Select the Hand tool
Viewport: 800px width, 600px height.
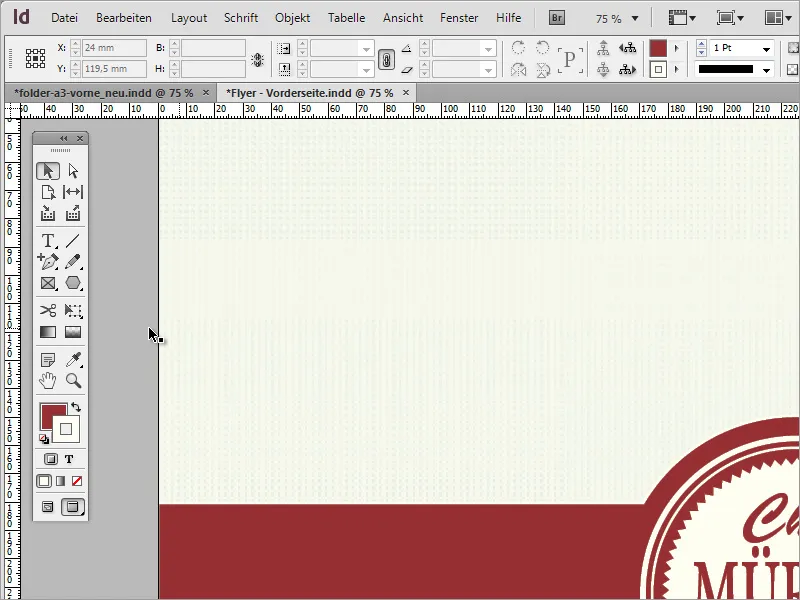(x=48, y=381)
